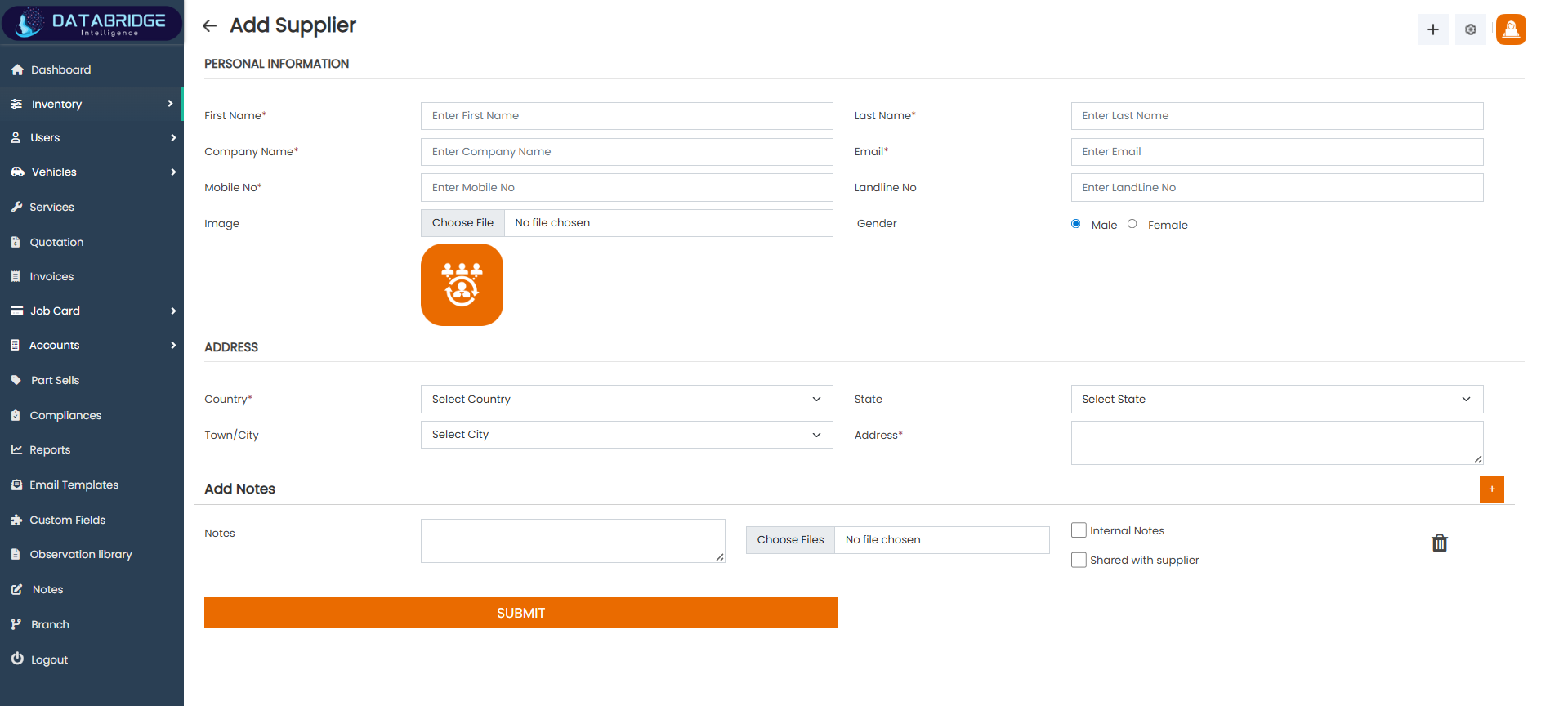Screen dimensions: 1568x706
Task: Expand the Job Card submenu chevron
Action: tap(173, 311)
